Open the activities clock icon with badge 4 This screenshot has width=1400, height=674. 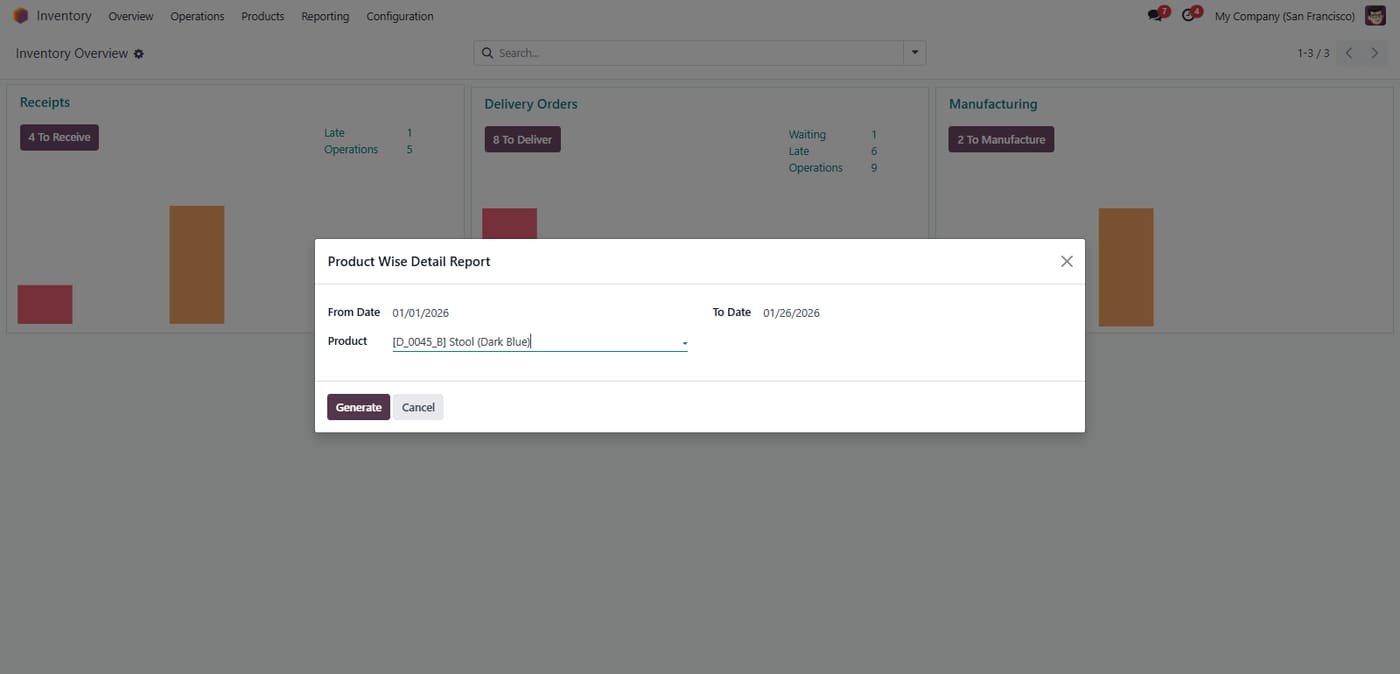coord(1191,15)
